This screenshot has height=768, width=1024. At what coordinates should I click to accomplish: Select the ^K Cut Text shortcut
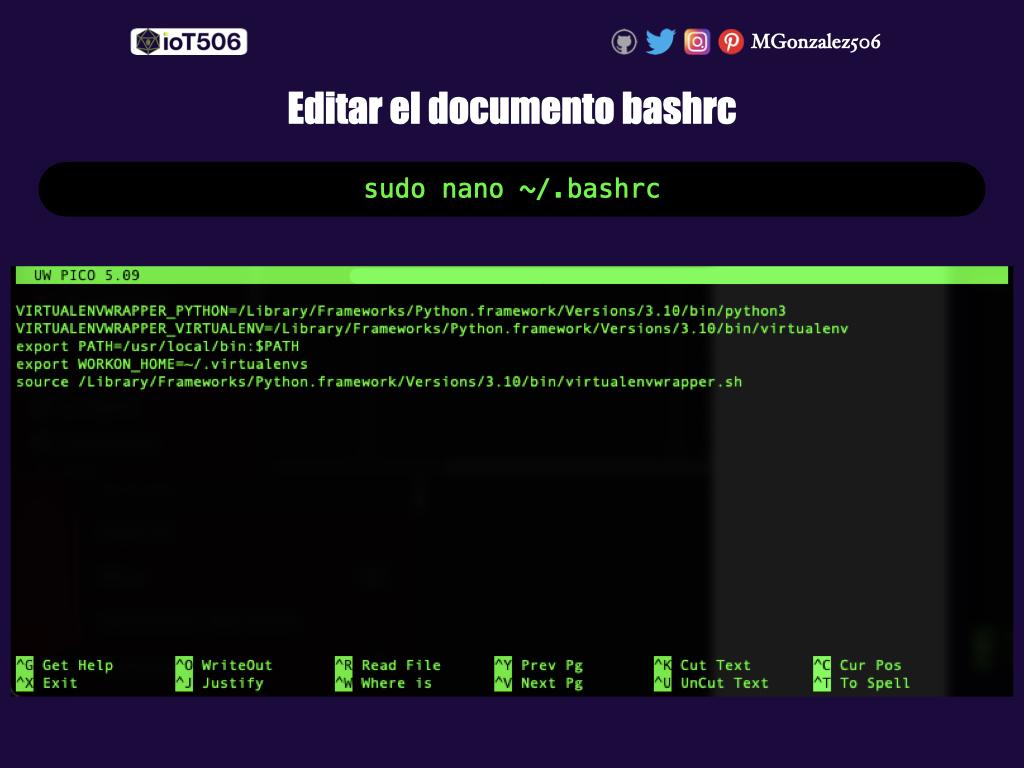(x=703, y=665)
